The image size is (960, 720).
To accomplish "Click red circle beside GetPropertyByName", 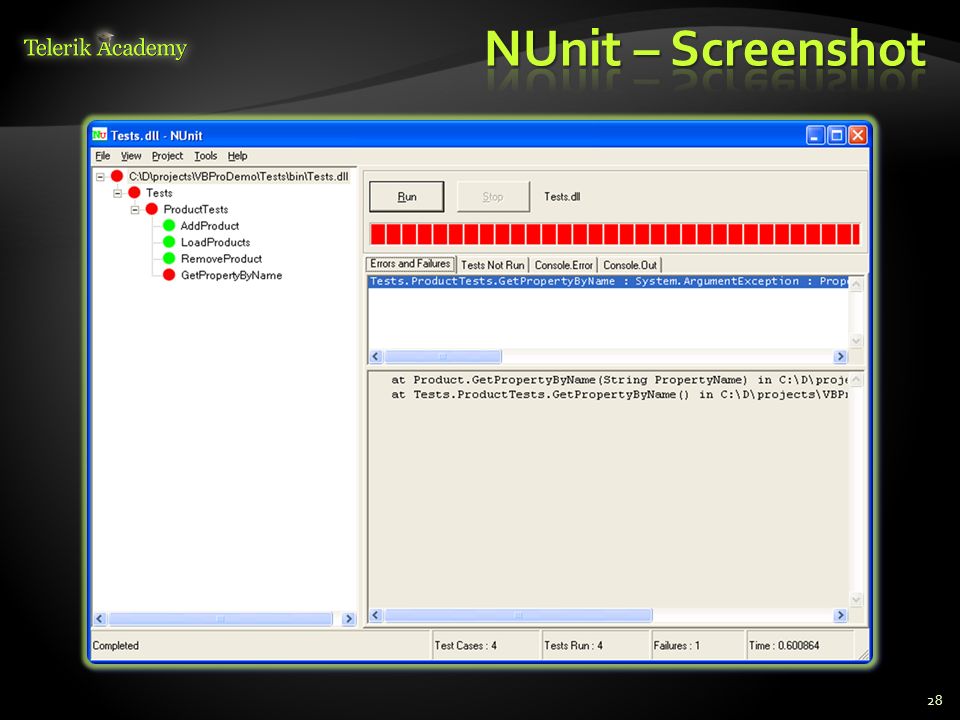I will [x=169, y=276].
